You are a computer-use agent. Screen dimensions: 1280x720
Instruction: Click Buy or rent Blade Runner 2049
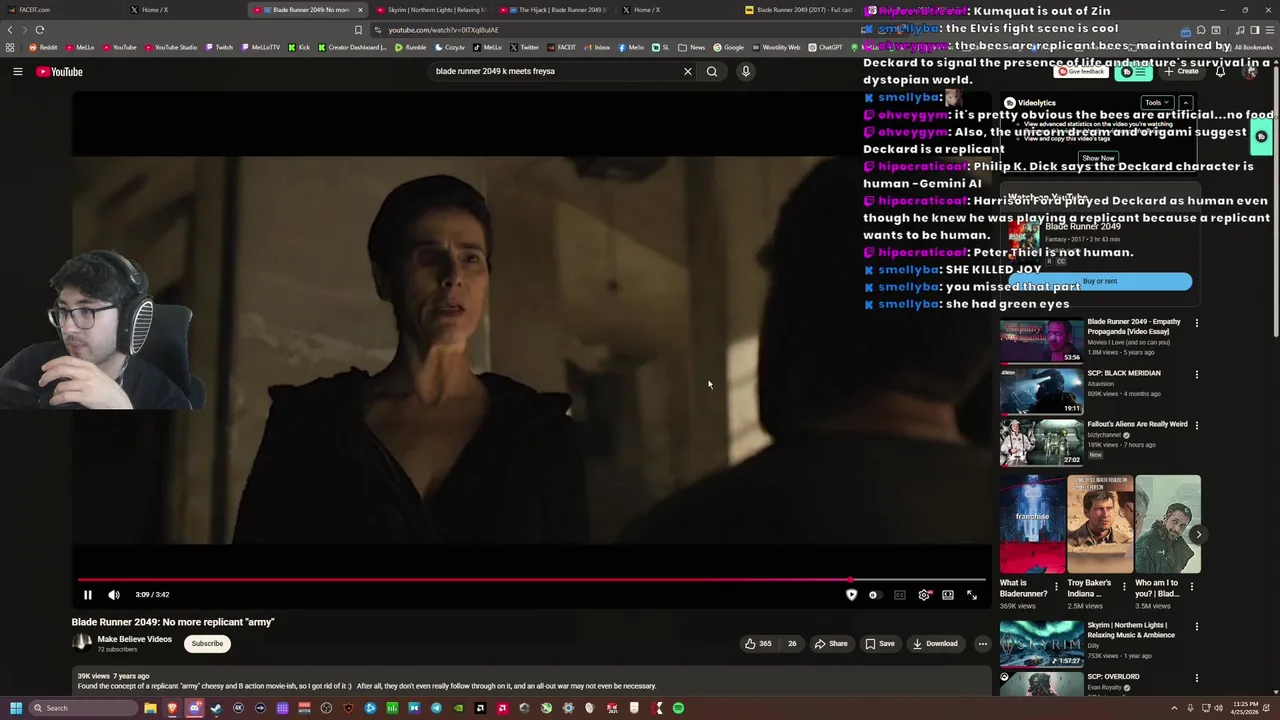pos(1100,282)
